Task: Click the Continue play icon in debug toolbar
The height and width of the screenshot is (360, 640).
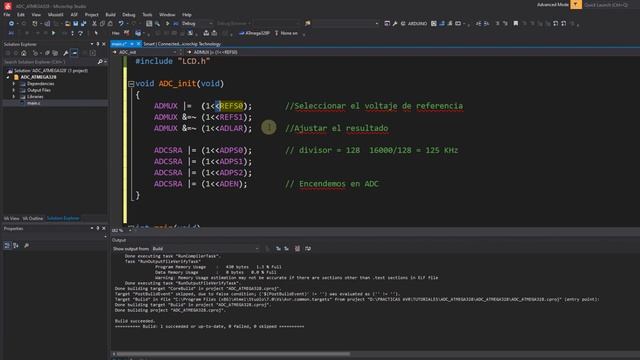Action: point(53,33)
